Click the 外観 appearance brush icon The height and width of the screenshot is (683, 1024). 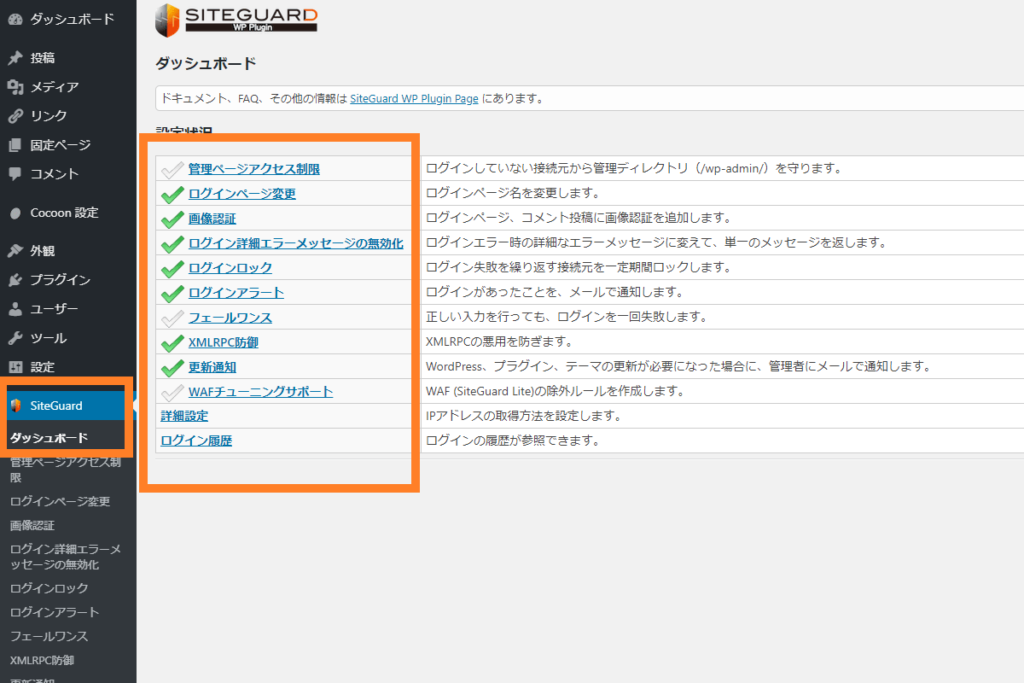[x=12, y=251]
